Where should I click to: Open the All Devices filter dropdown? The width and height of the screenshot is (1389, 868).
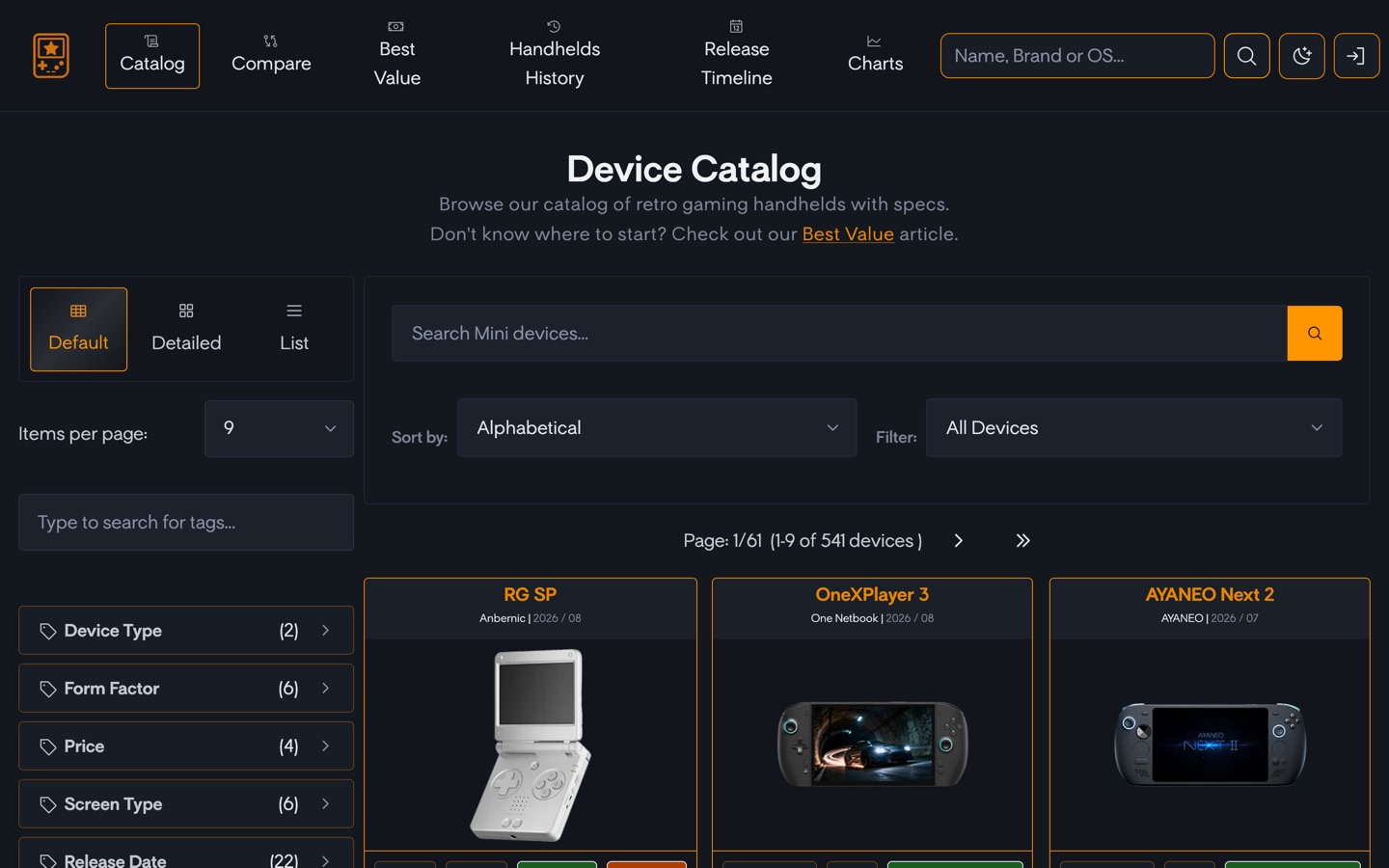click(x=1133, y=427)
